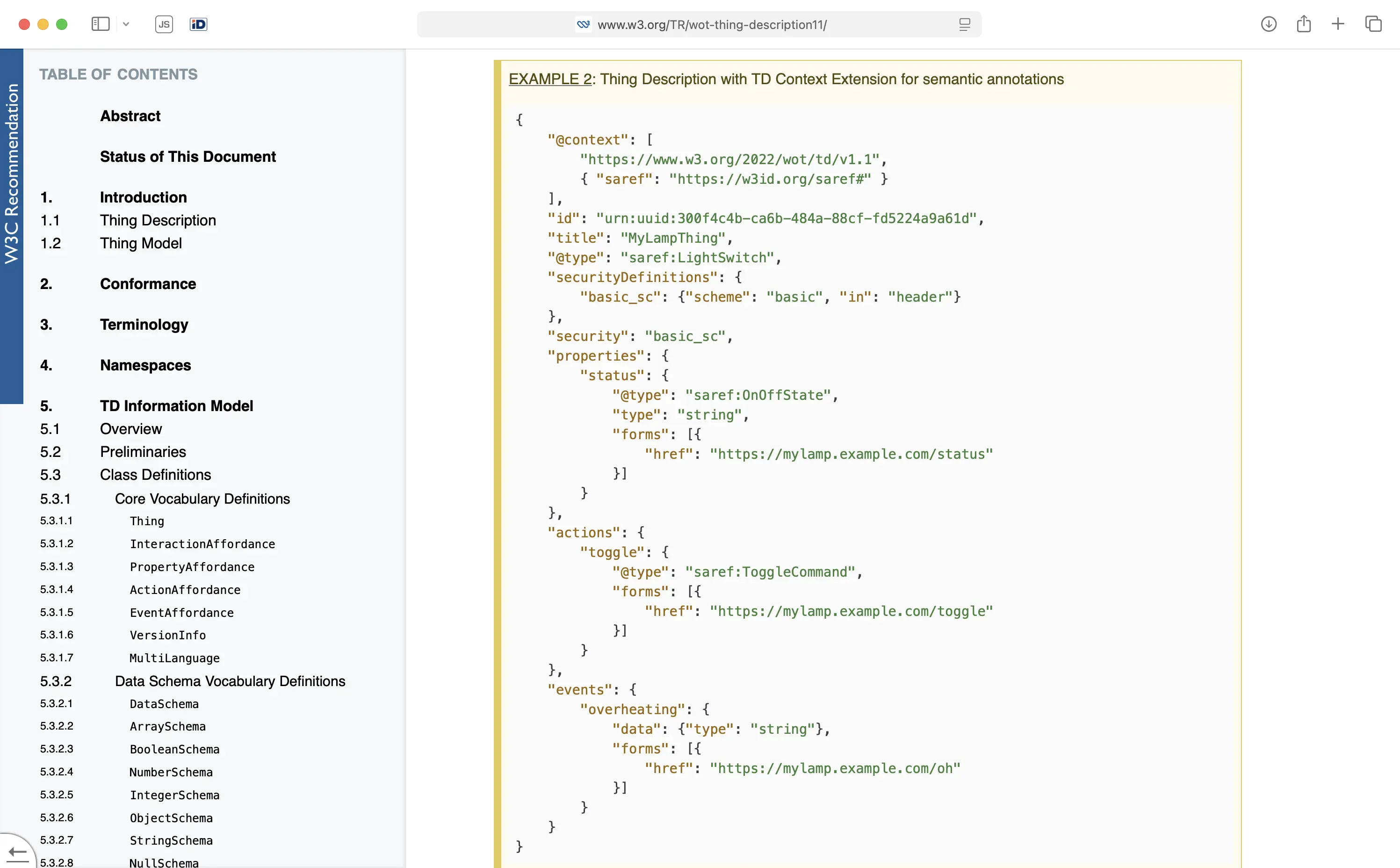Open 5.3.1.2 InteractionAffordance entry
The image size is (1400, 868).
pos(202,544)
